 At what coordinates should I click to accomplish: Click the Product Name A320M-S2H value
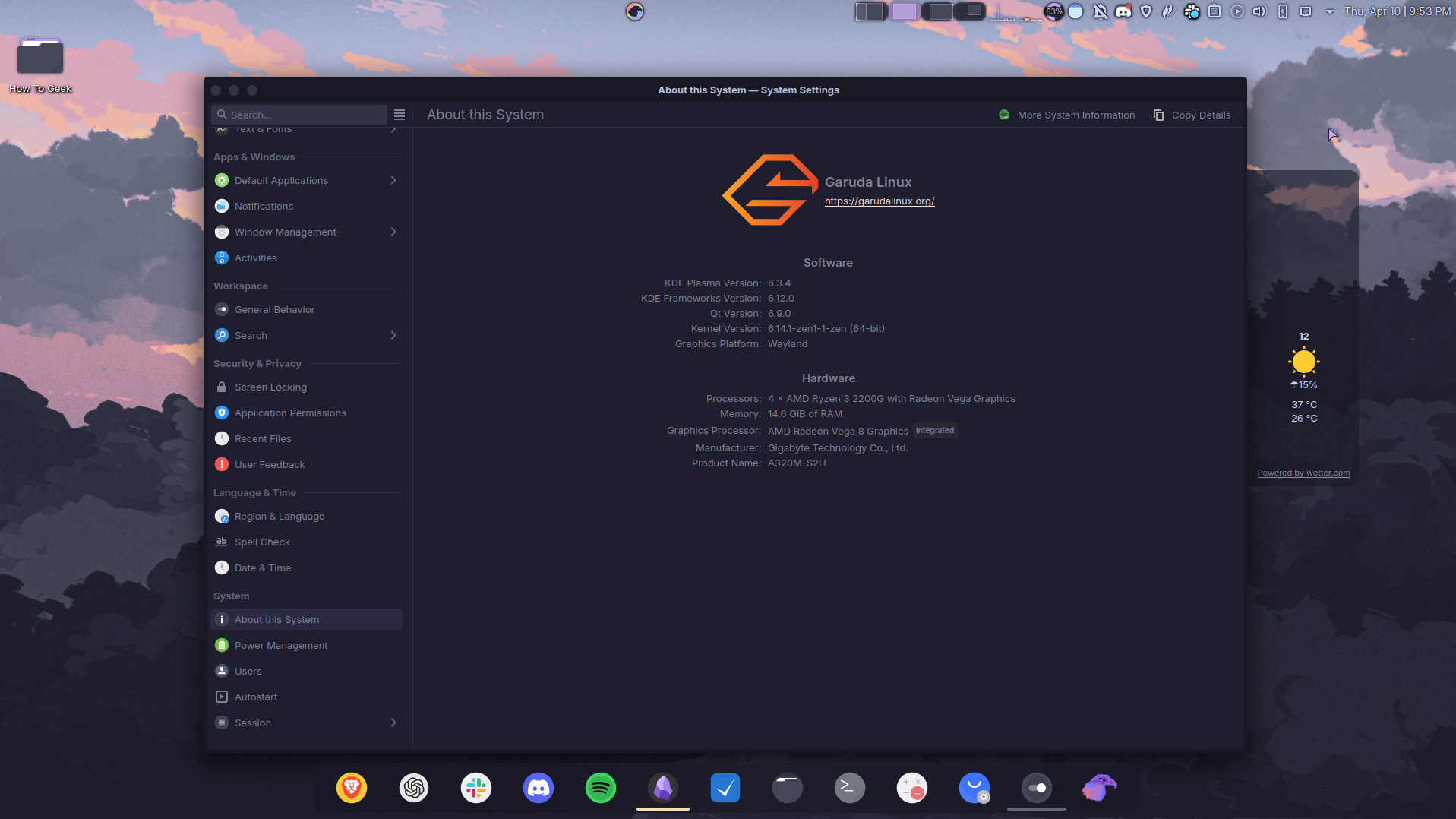(797, 463)
